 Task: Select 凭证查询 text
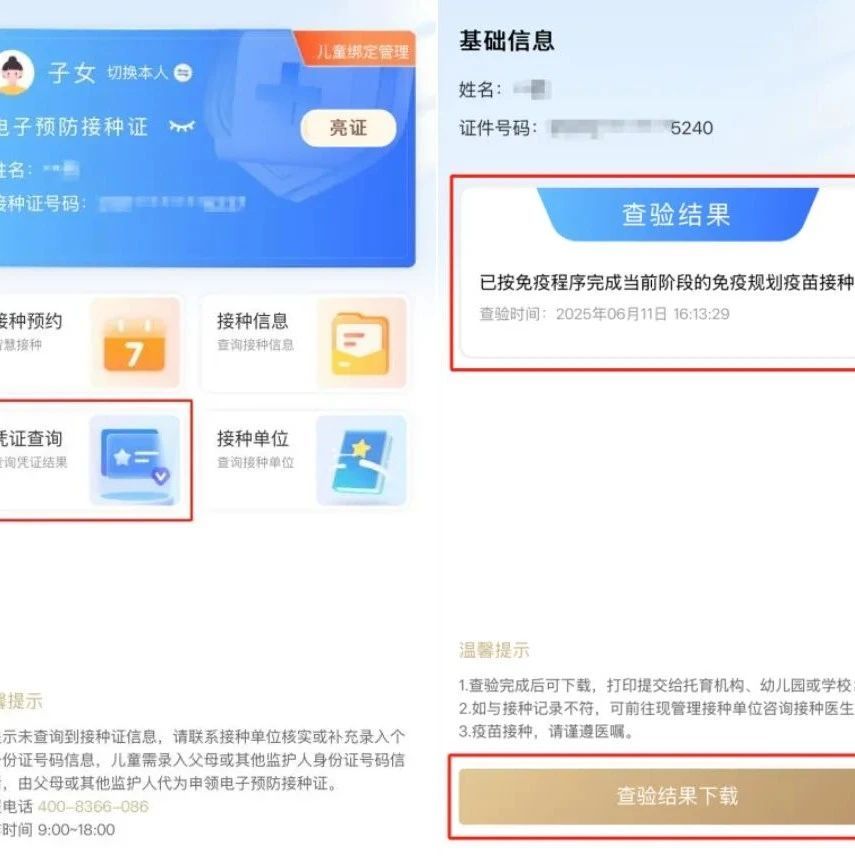point(31,438)
